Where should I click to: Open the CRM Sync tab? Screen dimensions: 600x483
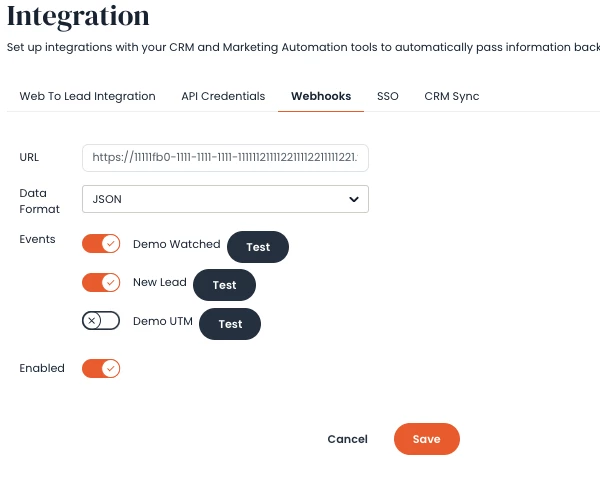coord(452,96)
